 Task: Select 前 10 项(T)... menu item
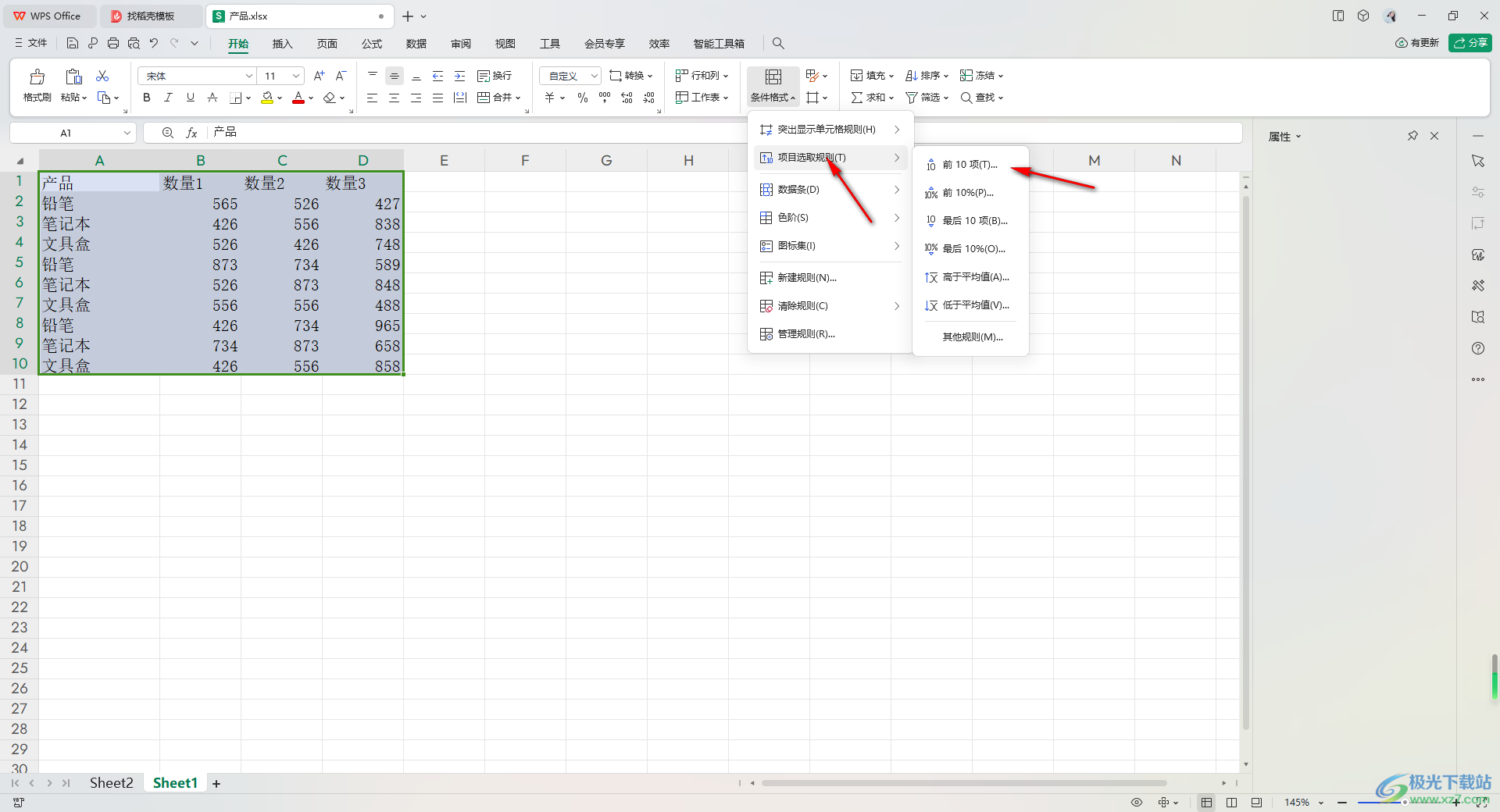(x=970, y=165)
